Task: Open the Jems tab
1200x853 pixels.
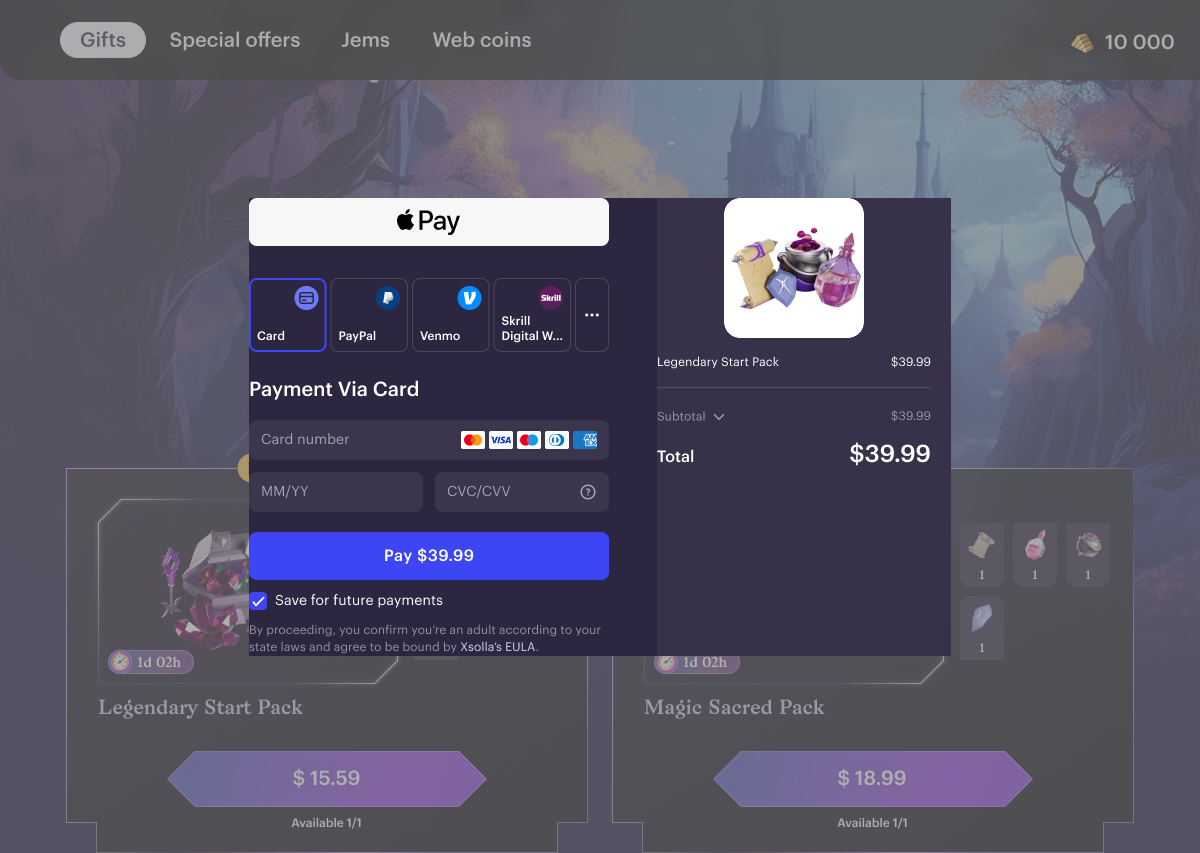Action: pos(366,40)
